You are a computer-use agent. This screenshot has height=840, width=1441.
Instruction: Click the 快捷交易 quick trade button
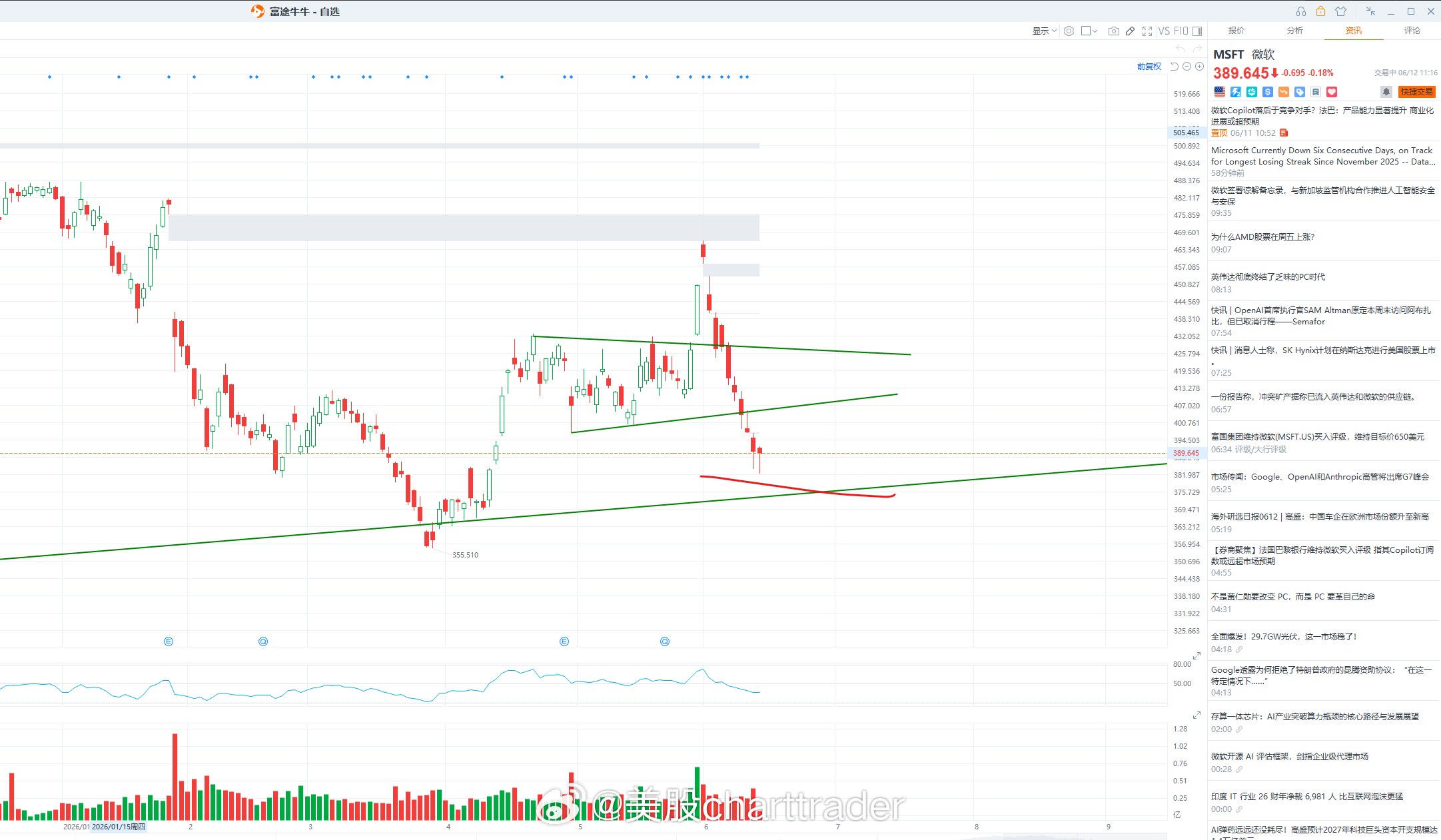tap(1417, 92)
